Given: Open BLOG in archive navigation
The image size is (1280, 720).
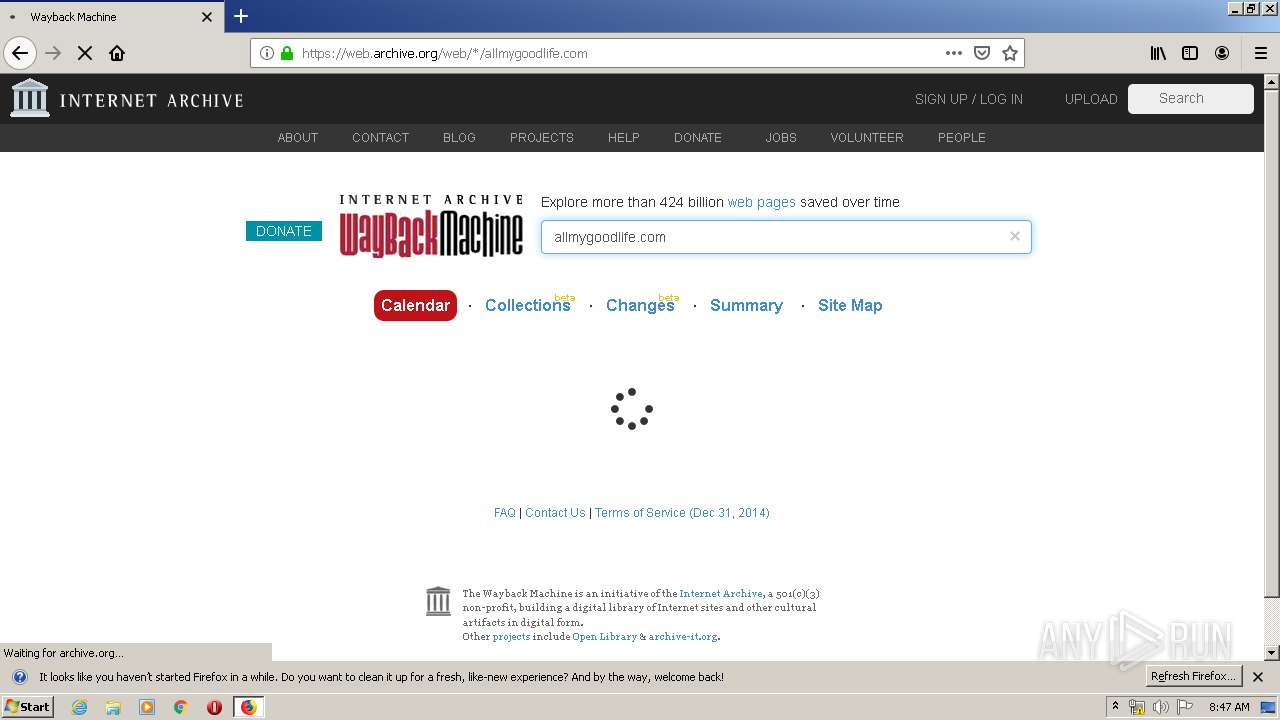Looking at the screenshot, I should click(459, 138).
